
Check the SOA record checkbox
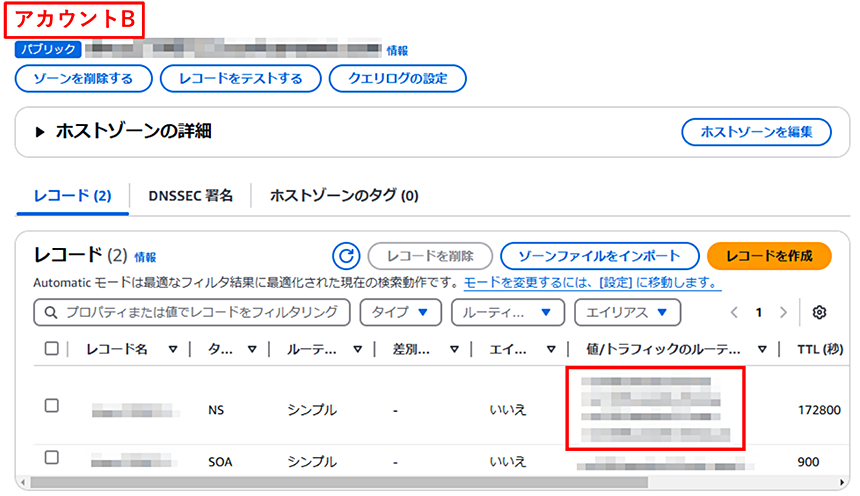[x=52, y=458]
